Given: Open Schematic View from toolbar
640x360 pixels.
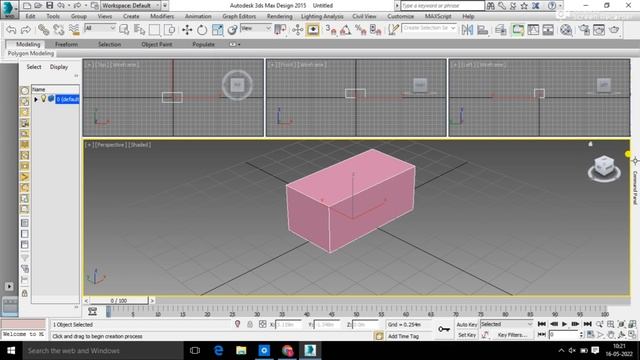Looking at the screenshot, I should pos(548,30).
